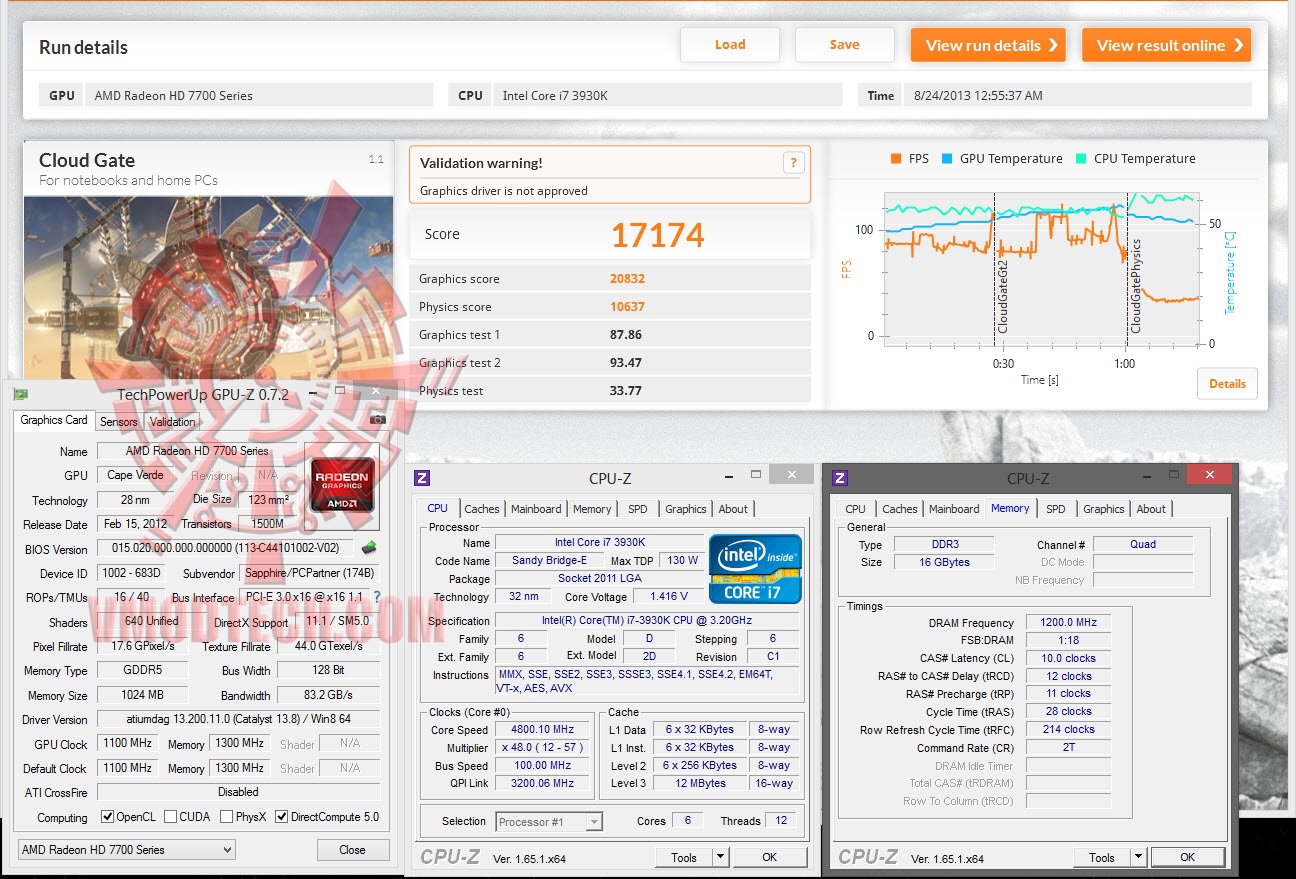
Task: Click the CAS# Latency 10.0 clocks value
Action: tap(1068, 659)
